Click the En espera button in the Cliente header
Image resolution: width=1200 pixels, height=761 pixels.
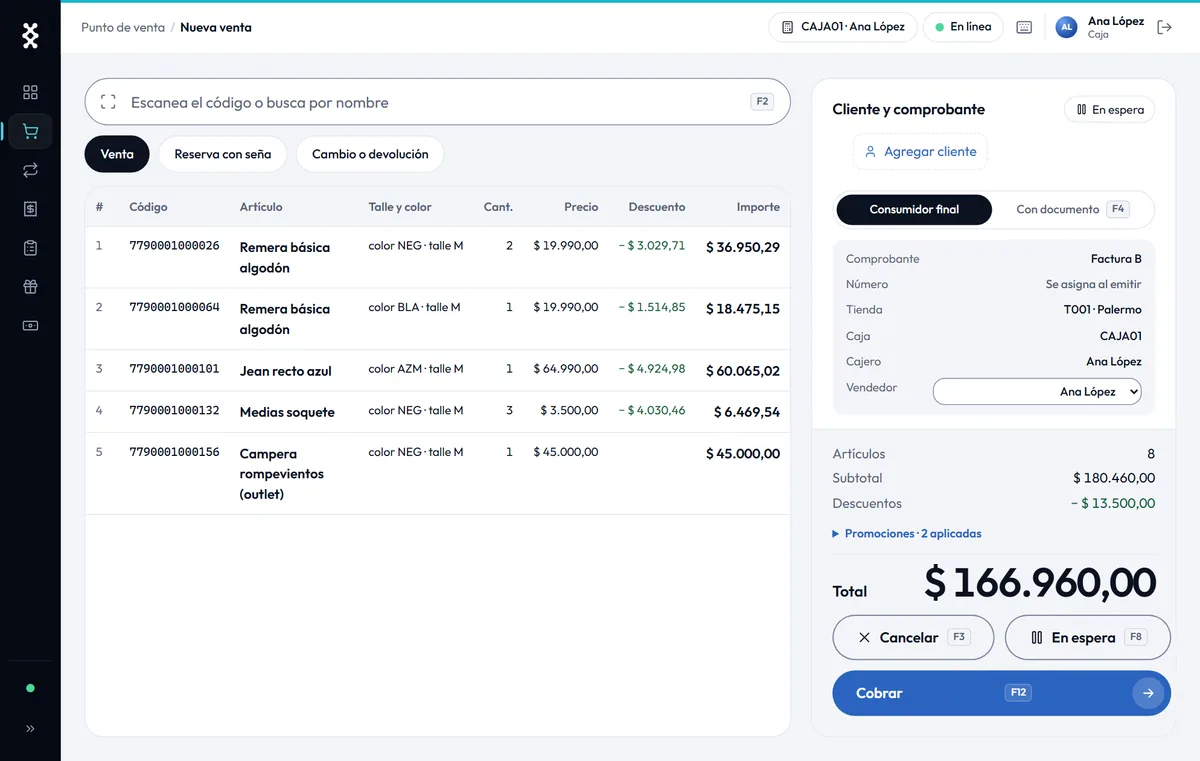(1110, 109)
